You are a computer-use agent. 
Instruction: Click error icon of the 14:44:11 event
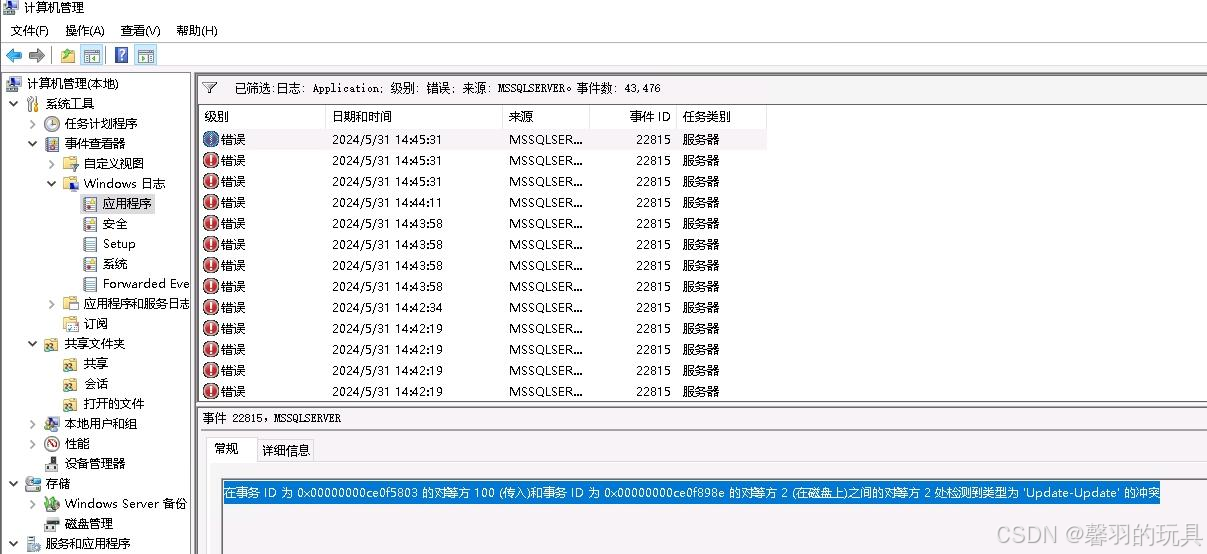click(211, 202)
